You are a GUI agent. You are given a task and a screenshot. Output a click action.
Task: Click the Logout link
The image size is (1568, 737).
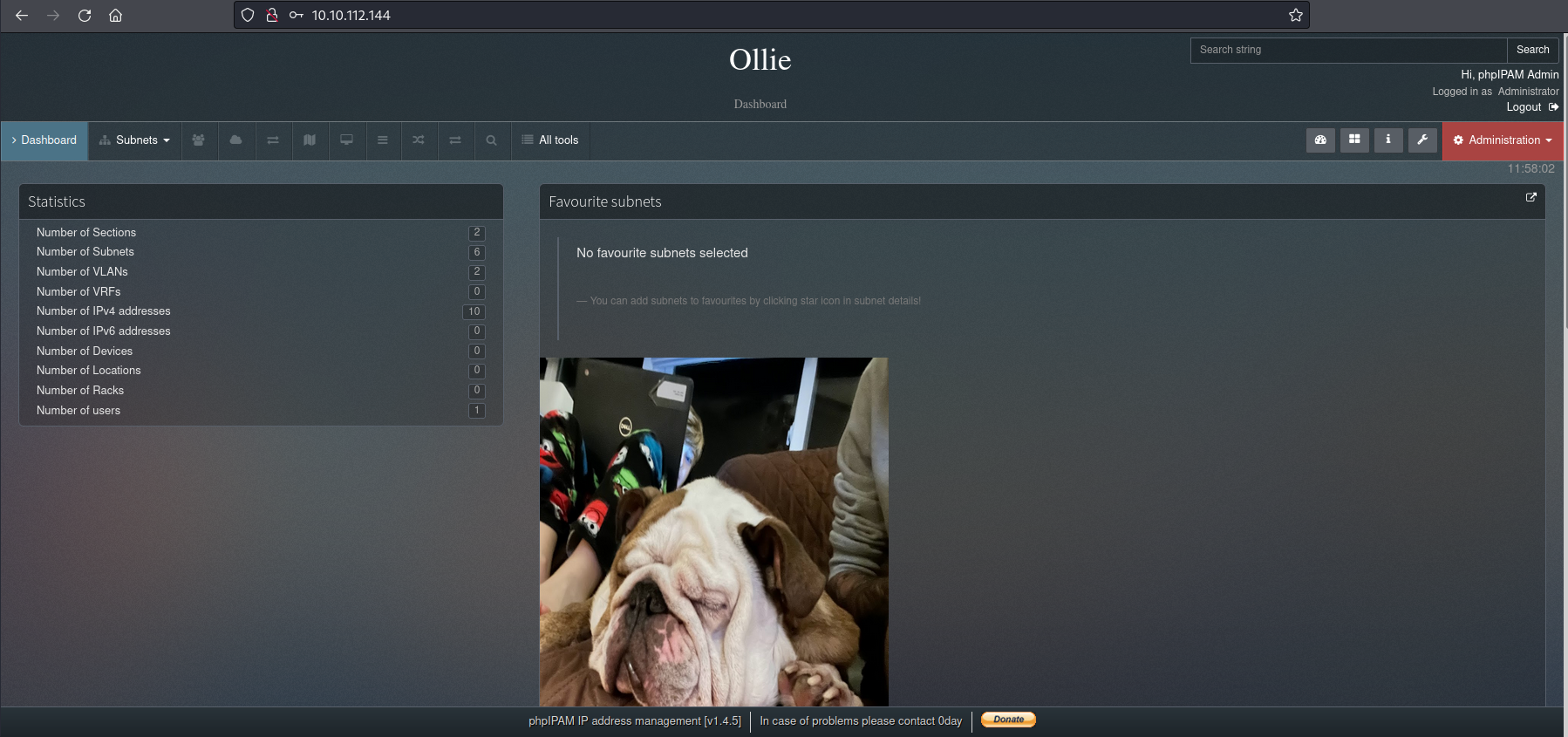pos(1524,107)
